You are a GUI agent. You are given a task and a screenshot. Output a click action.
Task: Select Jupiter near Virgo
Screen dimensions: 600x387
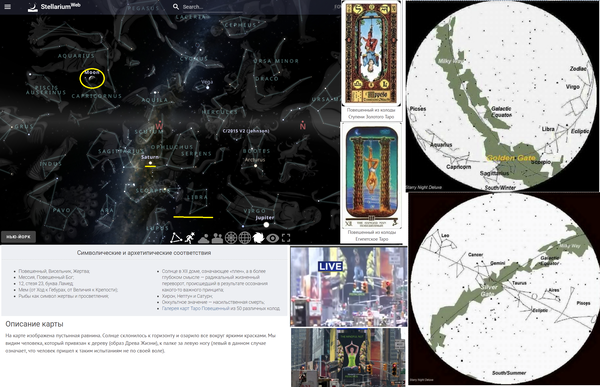(x=266, y=225)
